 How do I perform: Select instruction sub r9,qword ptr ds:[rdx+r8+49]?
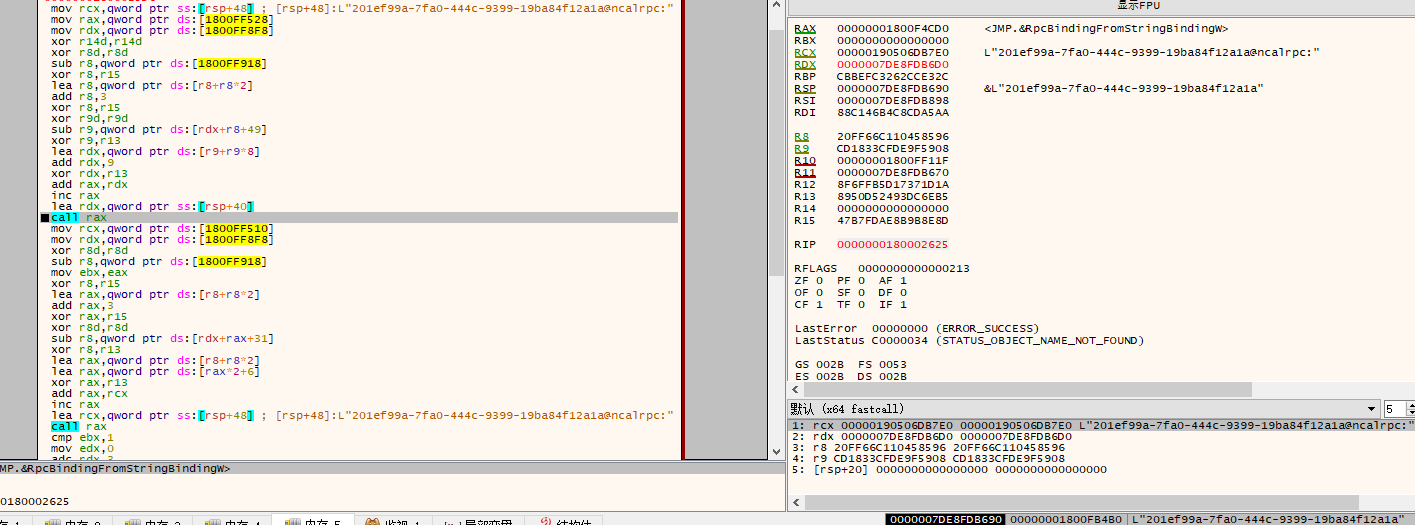point(159,129)
